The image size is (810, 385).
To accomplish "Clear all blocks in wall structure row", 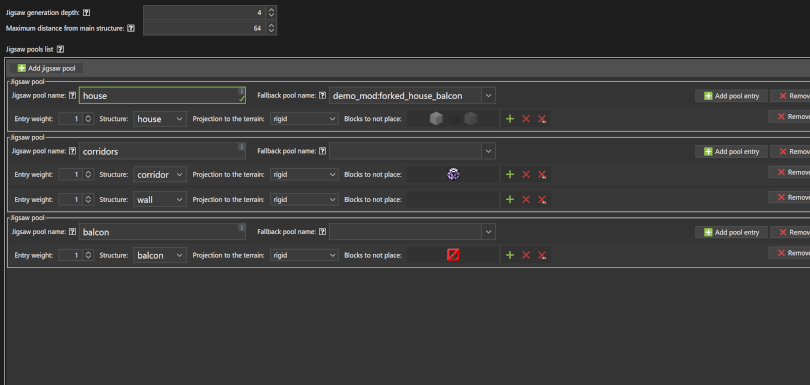I will click(x=542, y=199).
